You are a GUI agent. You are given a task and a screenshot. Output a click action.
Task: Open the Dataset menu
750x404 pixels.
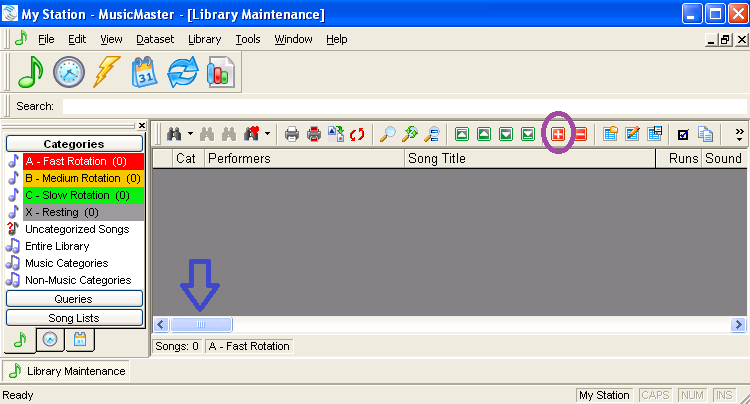tap(155, 39)
